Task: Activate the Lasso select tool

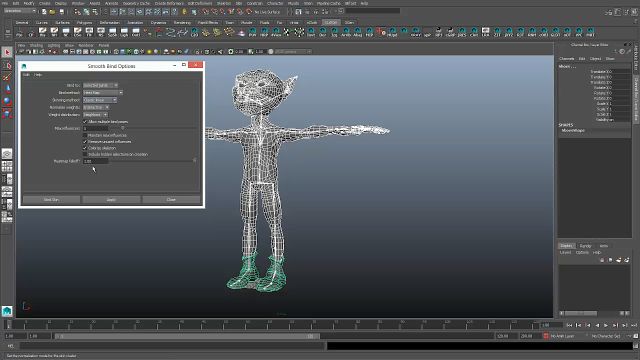Action: (7, 65)
